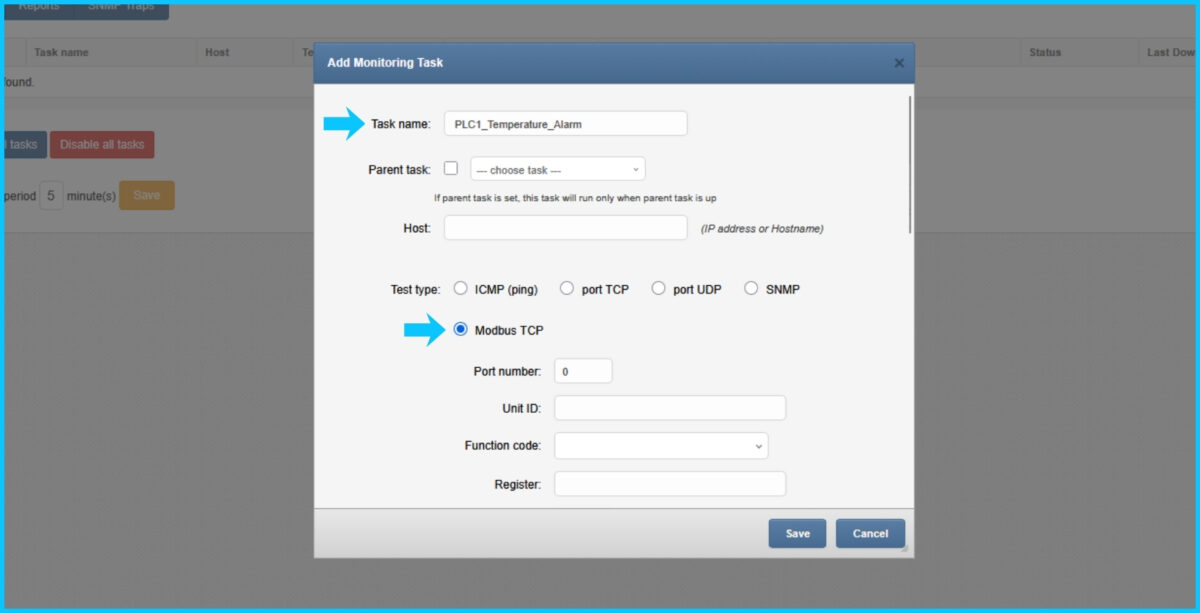The height and width of the screenshot is (613, 1200).
Task: Click the Task name input field
Action: (565, 124)
